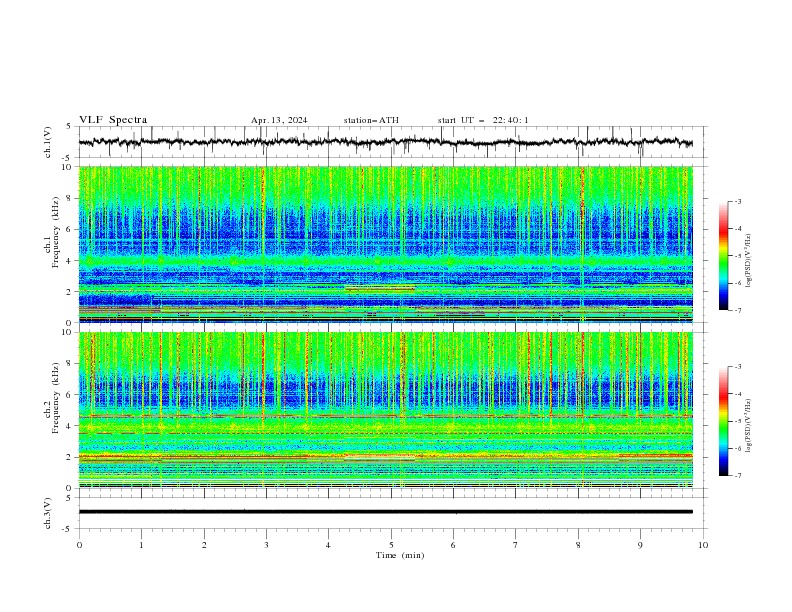792x612 pixels.
Task: Click time axis tick label "2"
Action: pyautogui.click(x=204, y=545)
